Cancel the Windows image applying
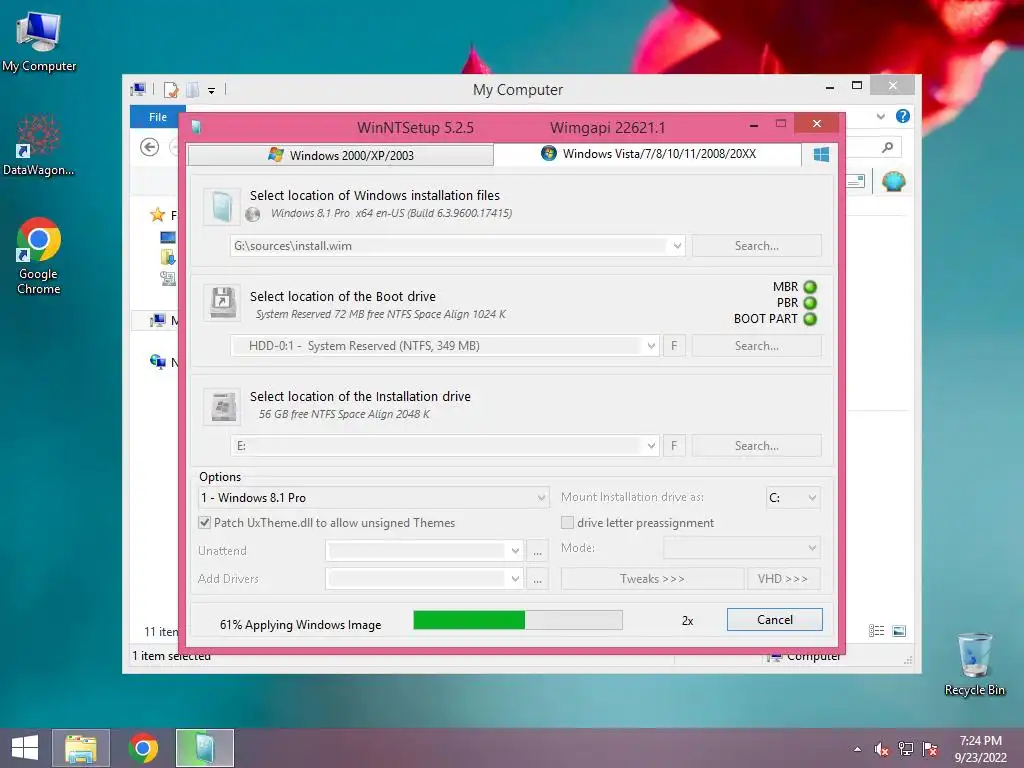The width and height of the screenshot is (1024, 768). coord(775,619)
